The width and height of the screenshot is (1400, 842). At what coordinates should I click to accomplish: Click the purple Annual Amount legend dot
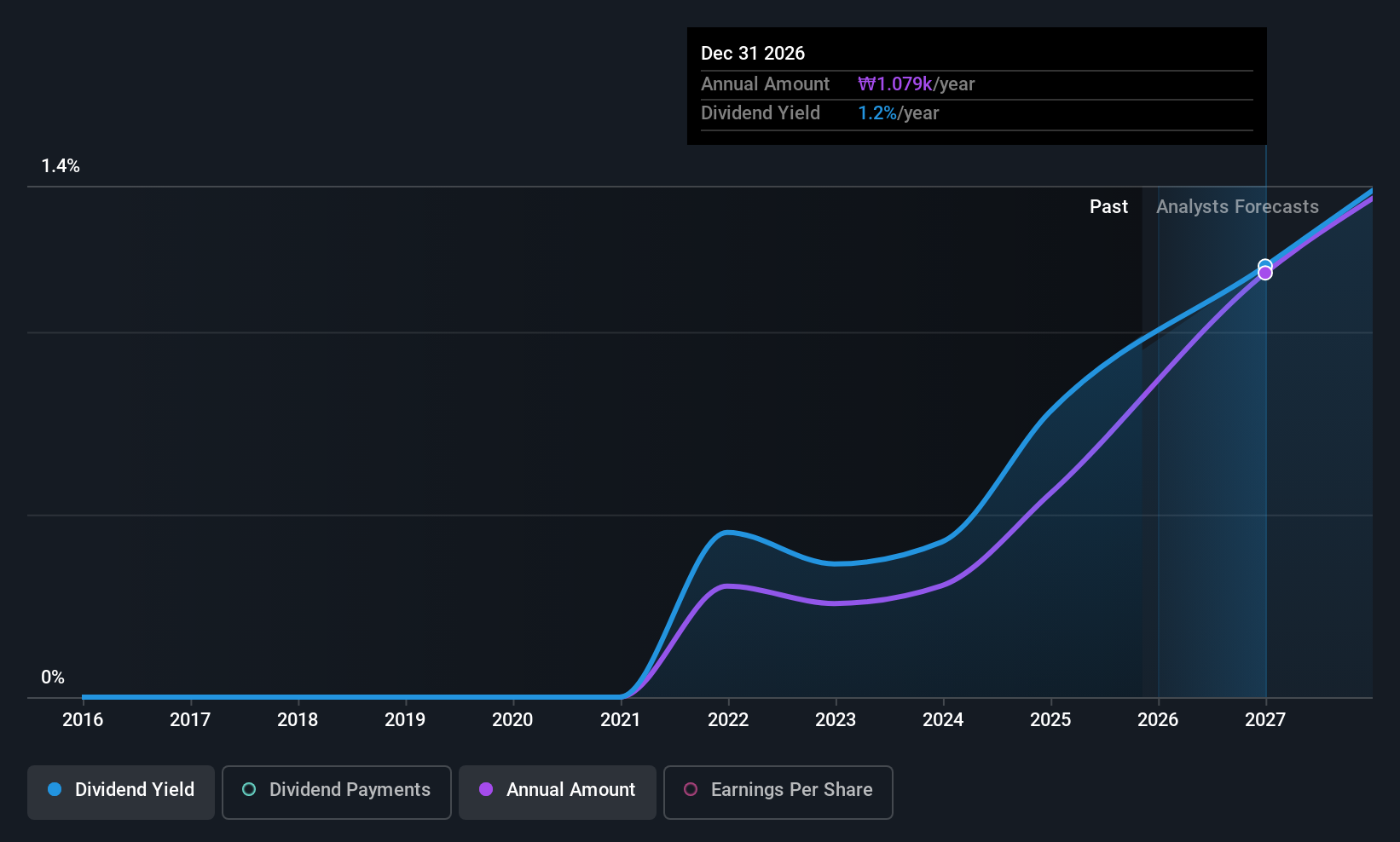tap(486, 790)
